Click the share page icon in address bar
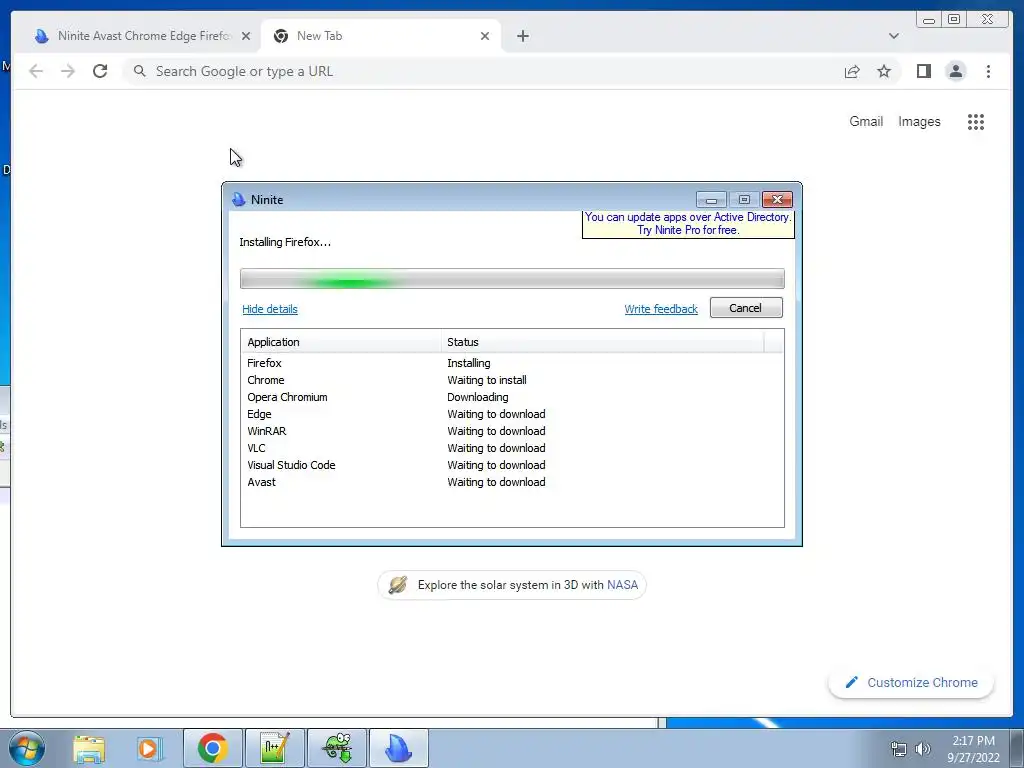1024x768 pixels. coord(852,71)
